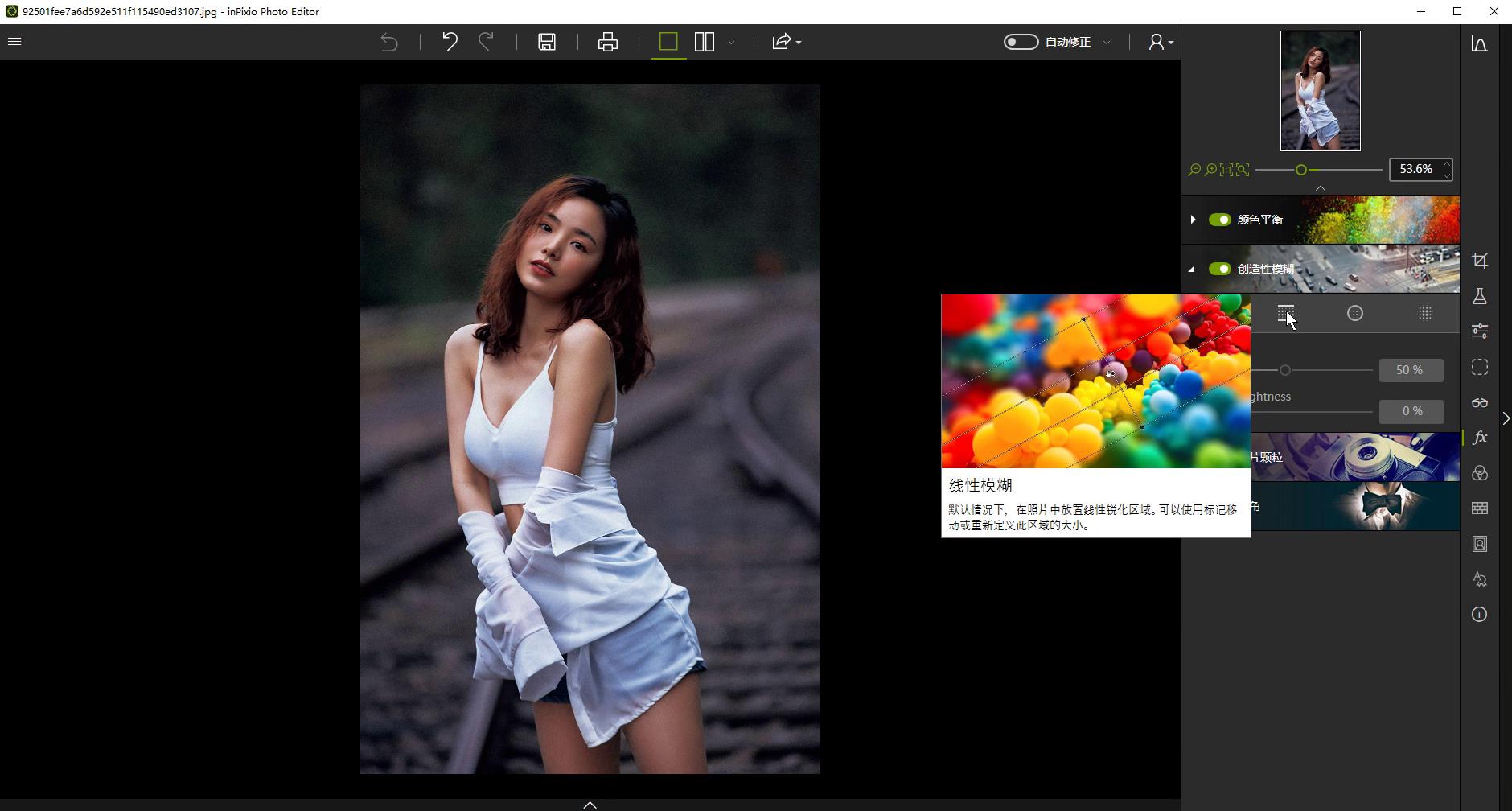Image resolution: width=1512 pixels, height=811 pixels.
Task: Select single image view mode
Action: pyautogui.click(x=668, y=42)
